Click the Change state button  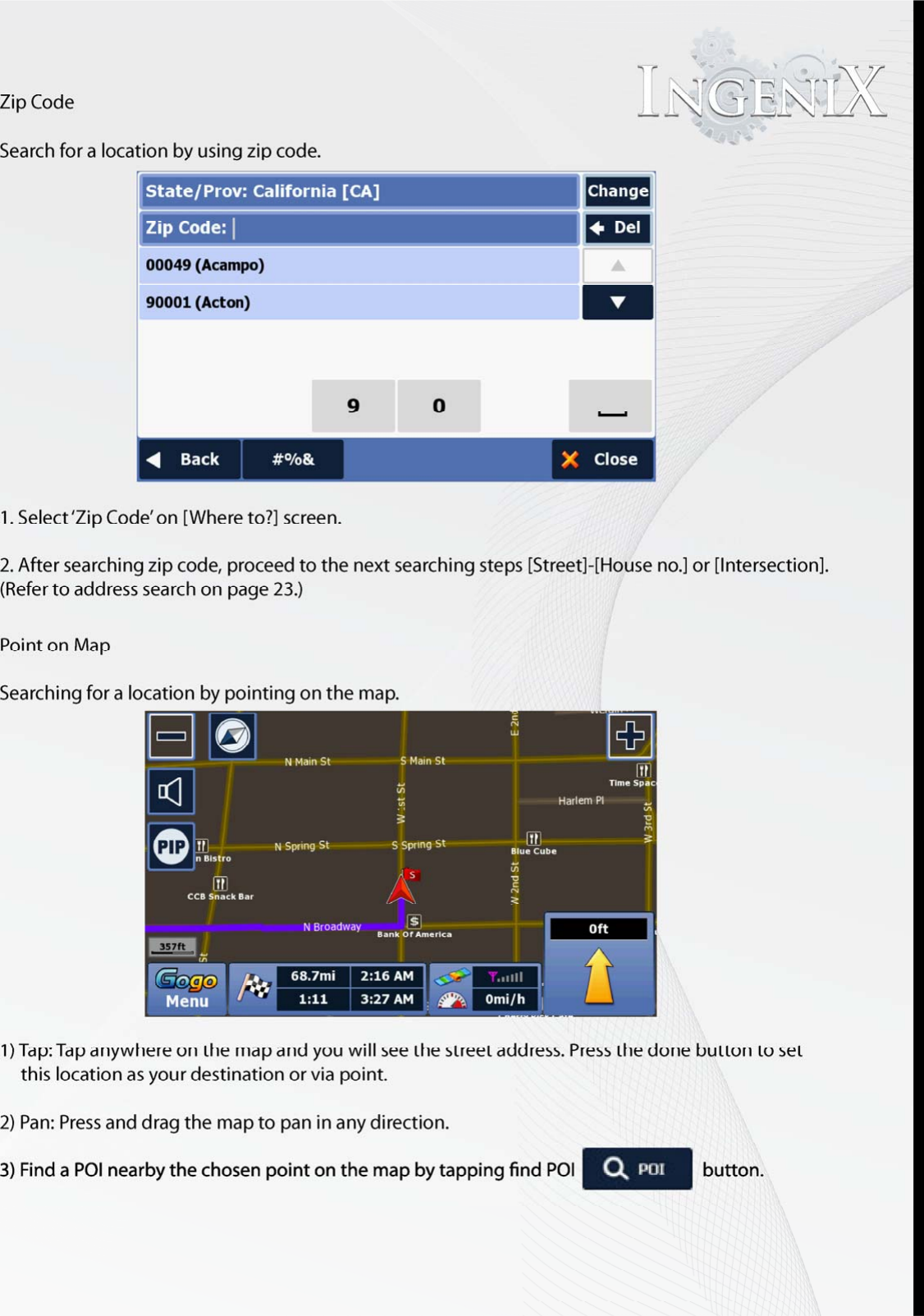coord(617,191)
